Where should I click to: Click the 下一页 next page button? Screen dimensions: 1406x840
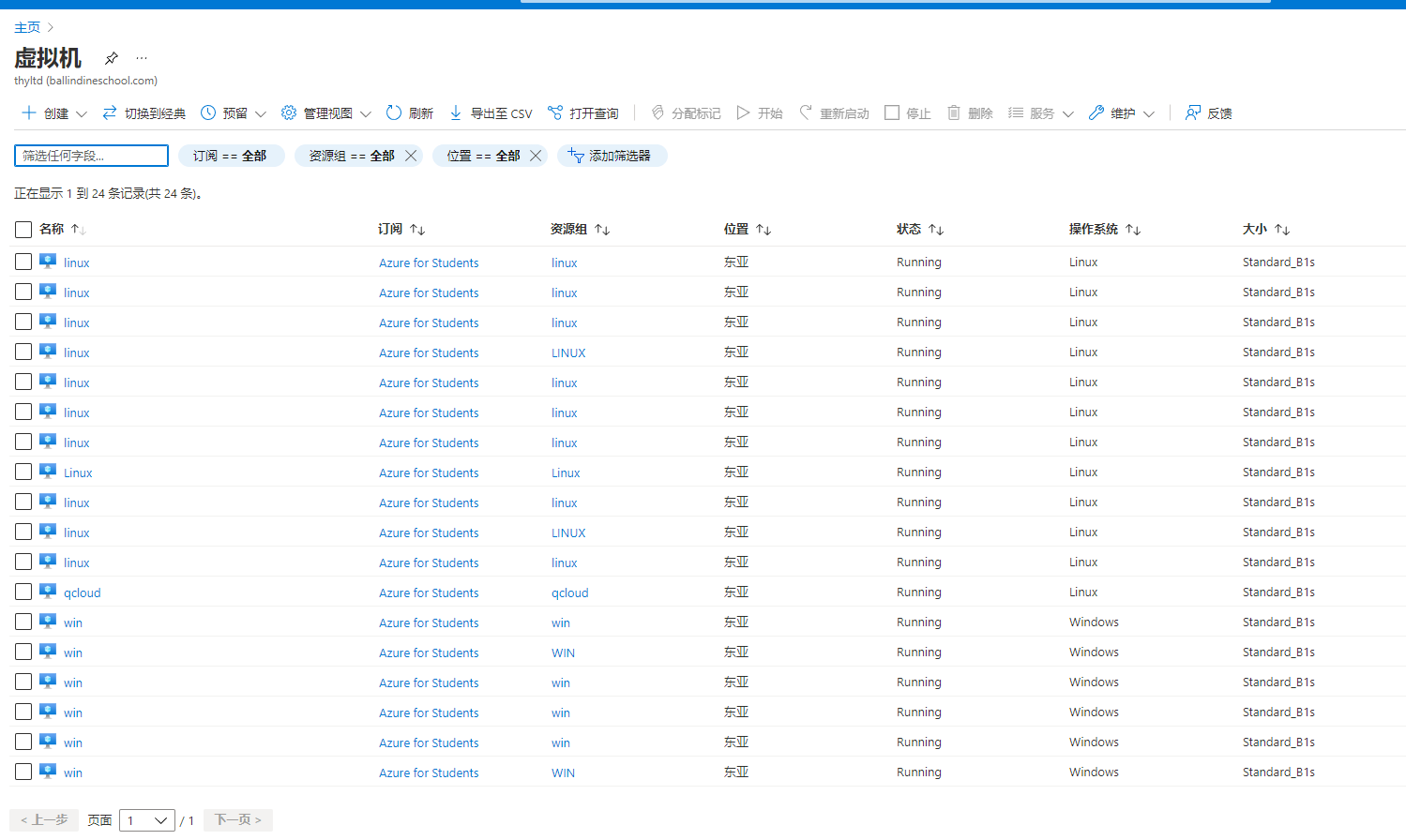click(x=238, y=820)
